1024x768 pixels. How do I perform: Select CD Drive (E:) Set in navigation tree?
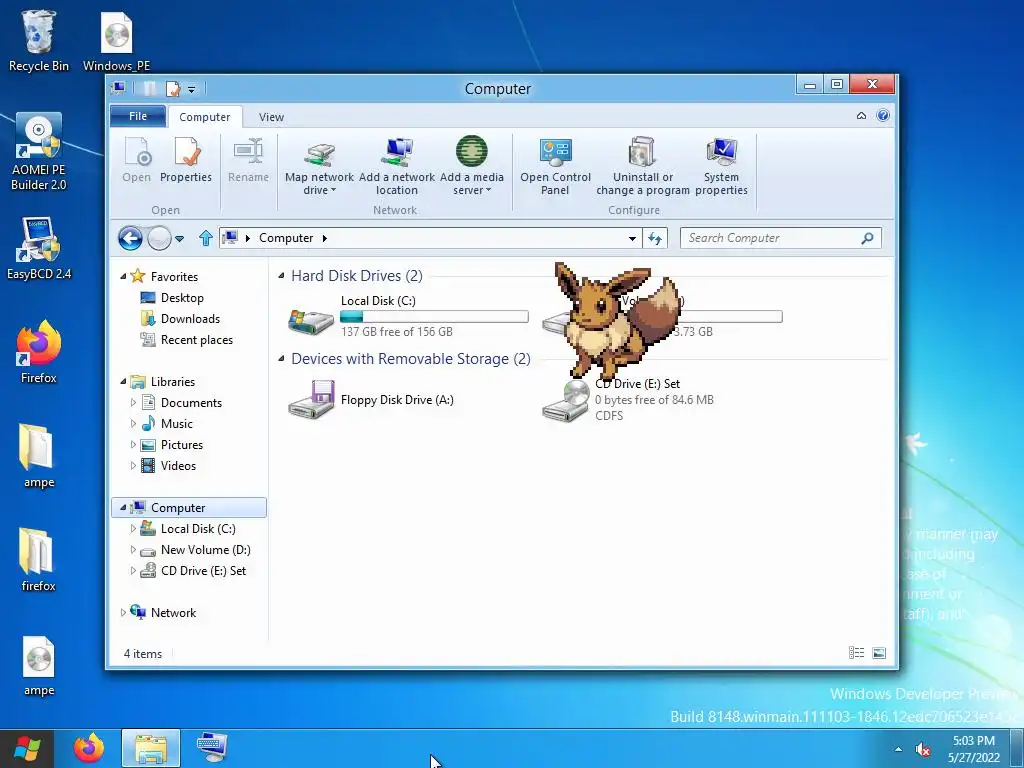203,571
